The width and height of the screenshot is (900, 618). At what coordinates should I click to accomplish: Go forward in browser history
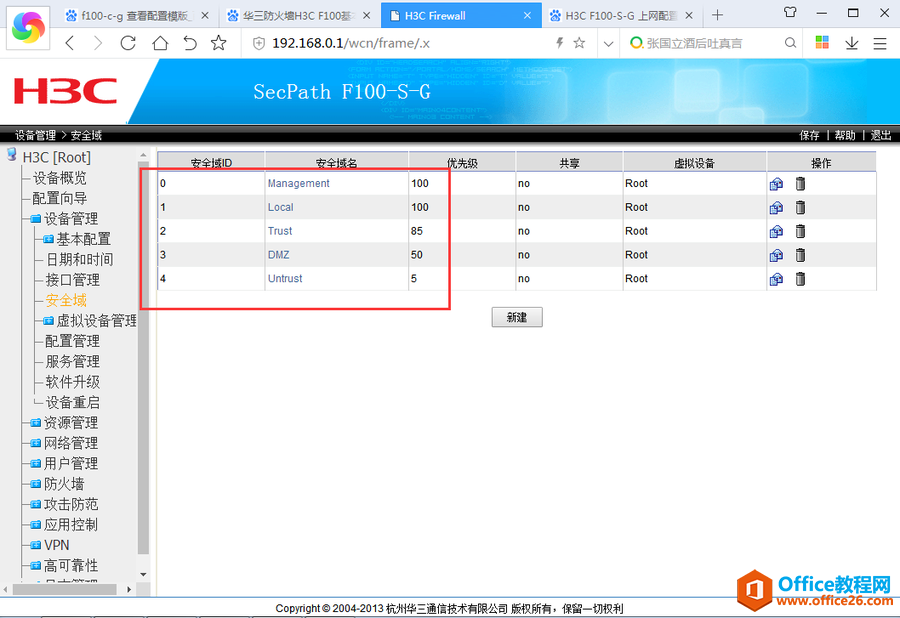[98, 43]
